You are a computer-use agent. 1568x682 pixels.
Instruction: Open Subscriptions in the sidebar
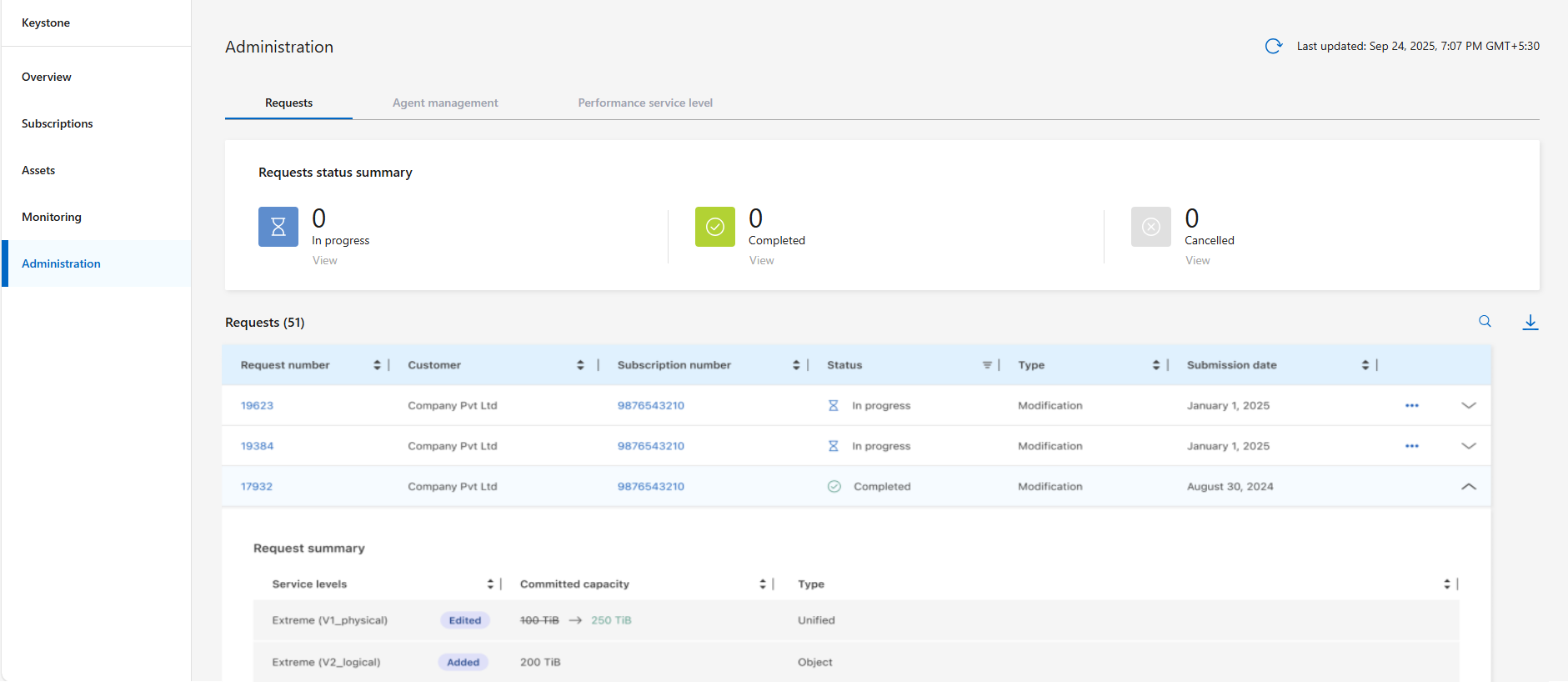click(x=58, y=123)
